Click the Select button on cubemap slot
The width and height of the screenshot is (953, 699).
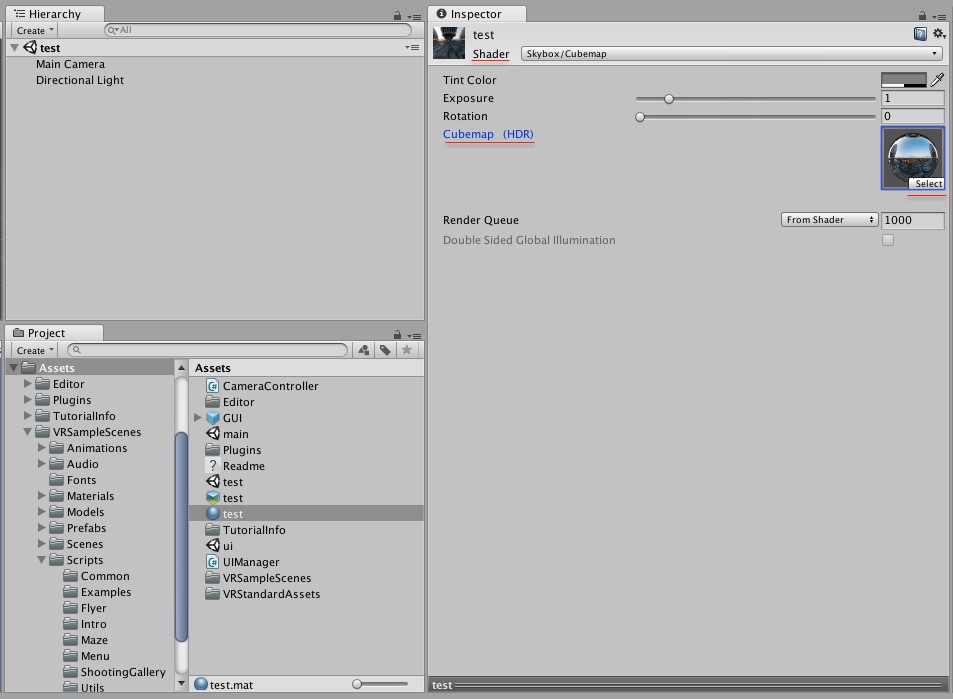[928, 184]
